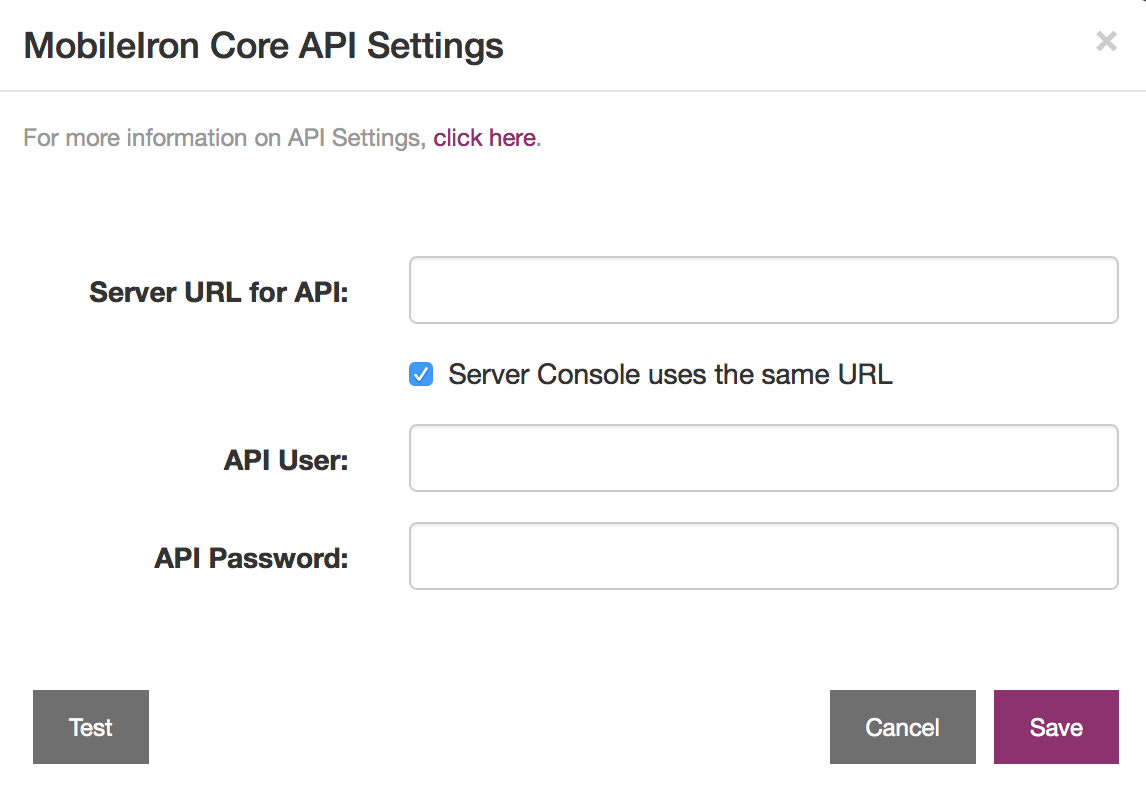Click the 'API User:' label

pos(286,460)
